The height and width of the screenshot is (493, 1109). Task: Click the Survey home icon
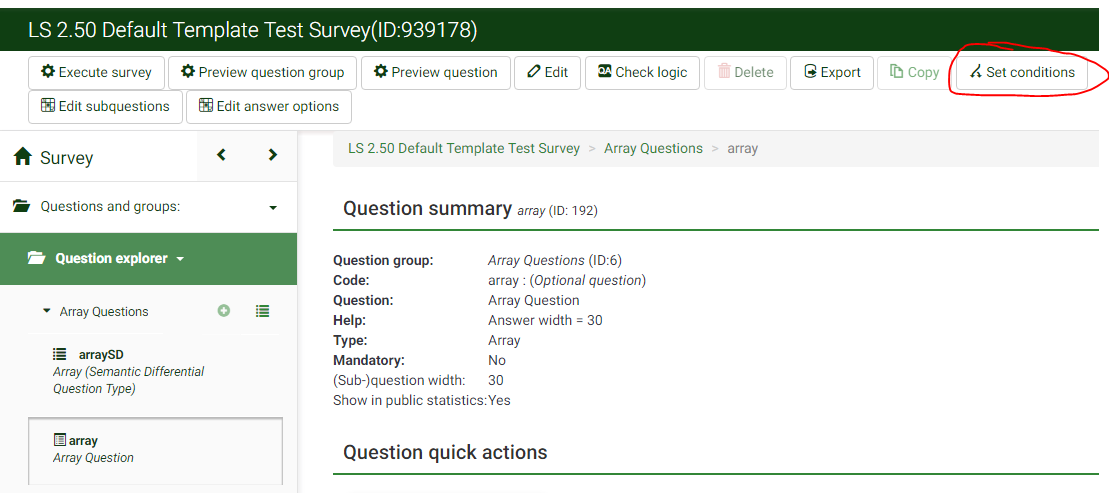(23, 157)
